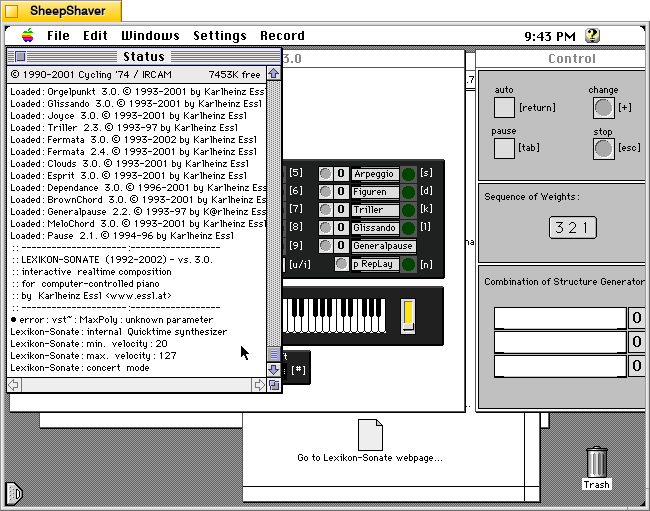
Task: Toggle the gray button left of Triller
Action: coord(325,210)
